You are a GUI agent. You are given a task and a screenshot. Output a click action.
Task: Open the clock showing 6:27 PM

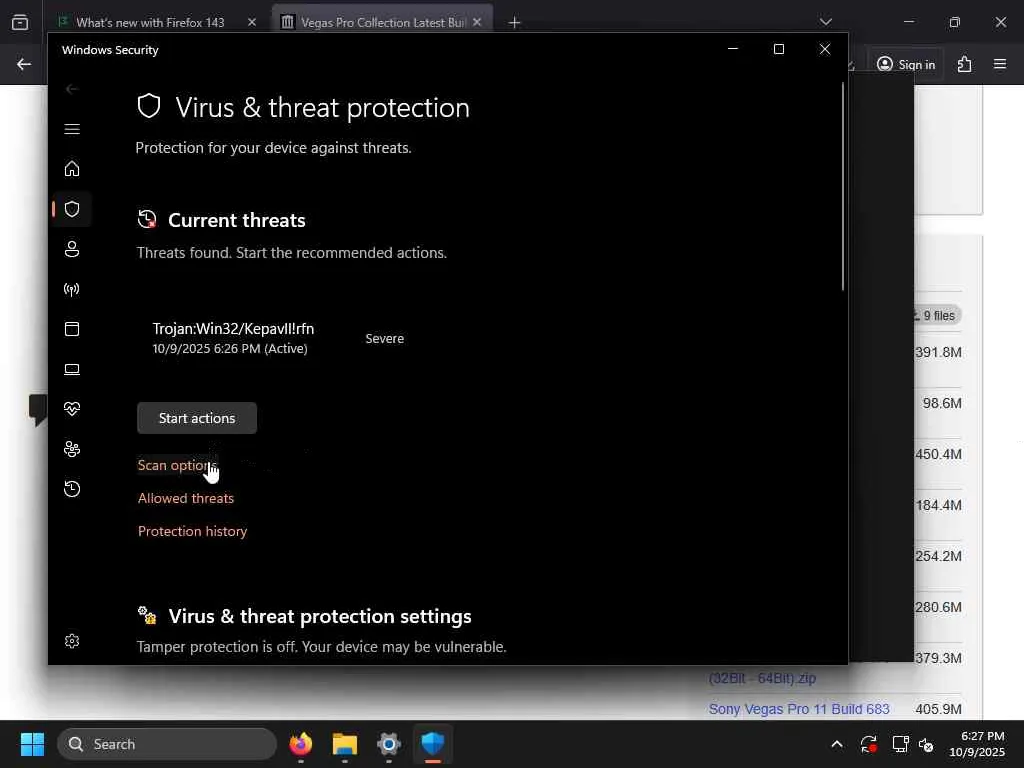(977, 744)
